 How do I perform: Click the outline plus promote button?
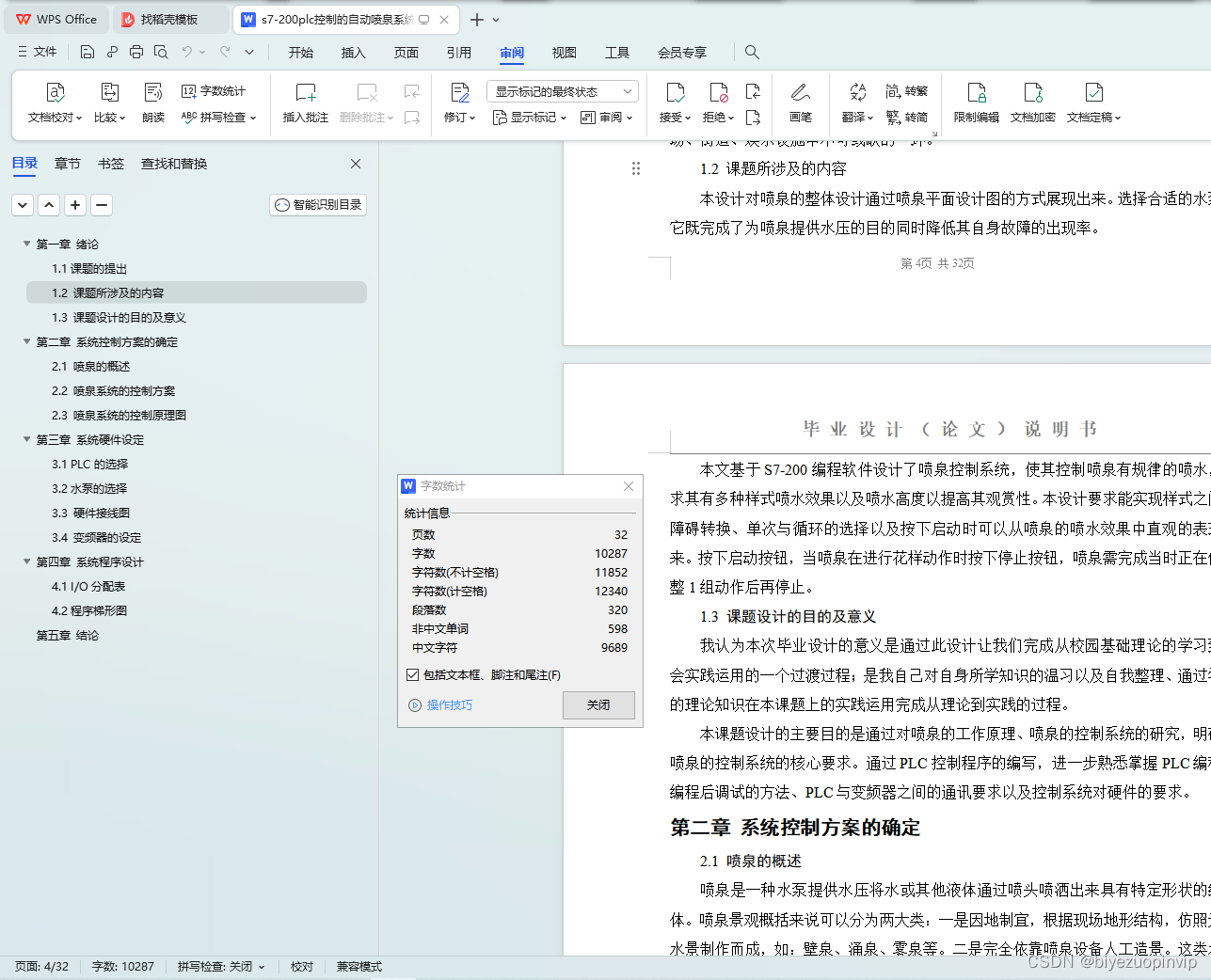pos(75,204)
